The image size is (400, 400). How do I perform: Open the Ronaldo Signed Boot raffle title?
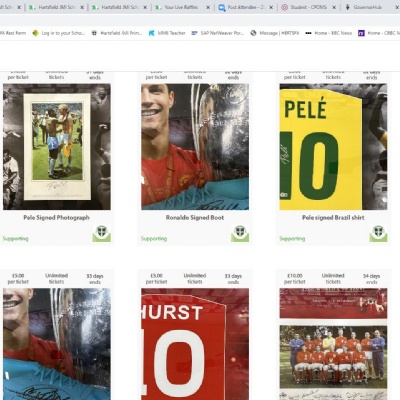[x=195, y=218]
